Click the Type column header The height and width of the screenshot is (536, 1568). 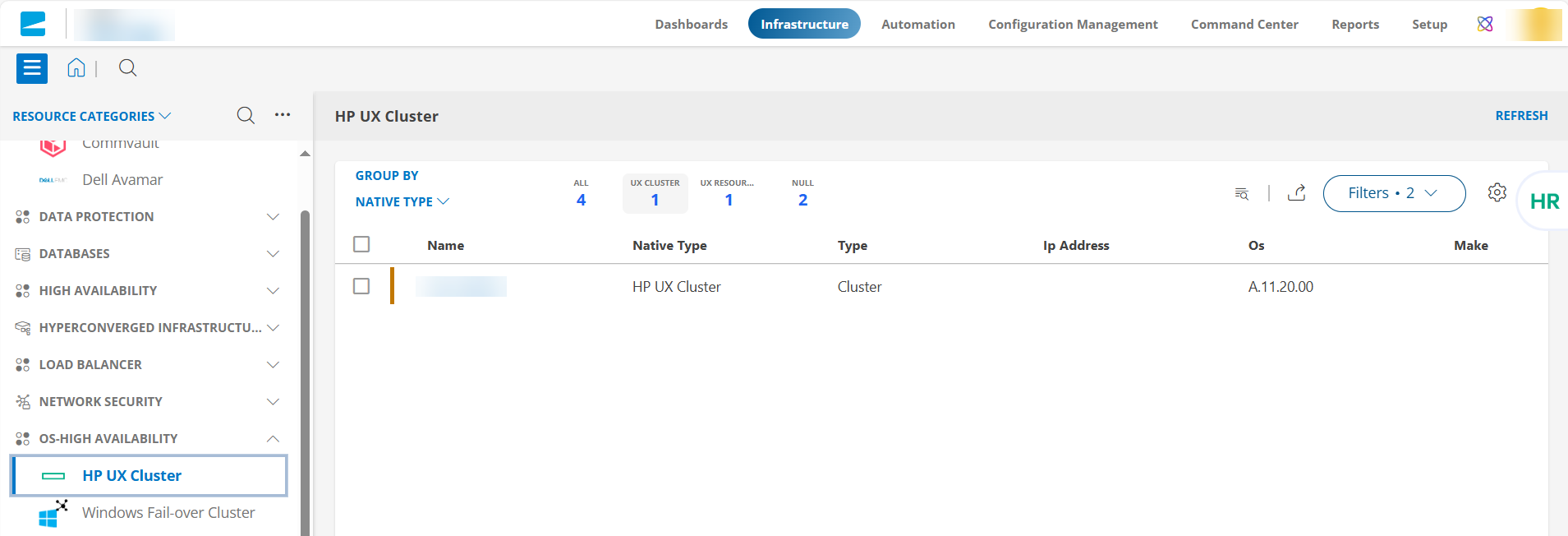(x=853, y=245)
